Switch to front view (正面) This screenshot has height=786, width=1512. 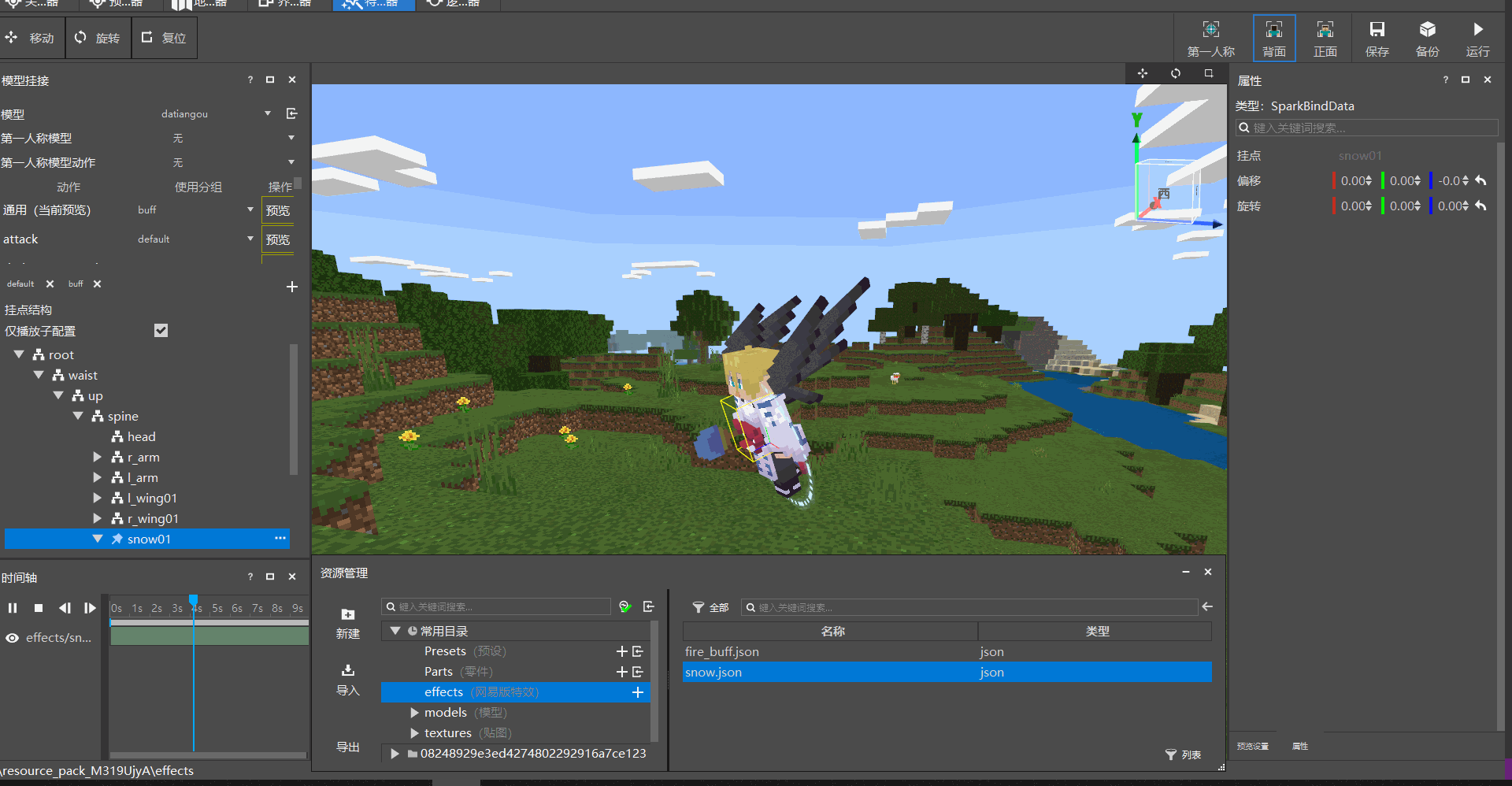pos(1325,39)
